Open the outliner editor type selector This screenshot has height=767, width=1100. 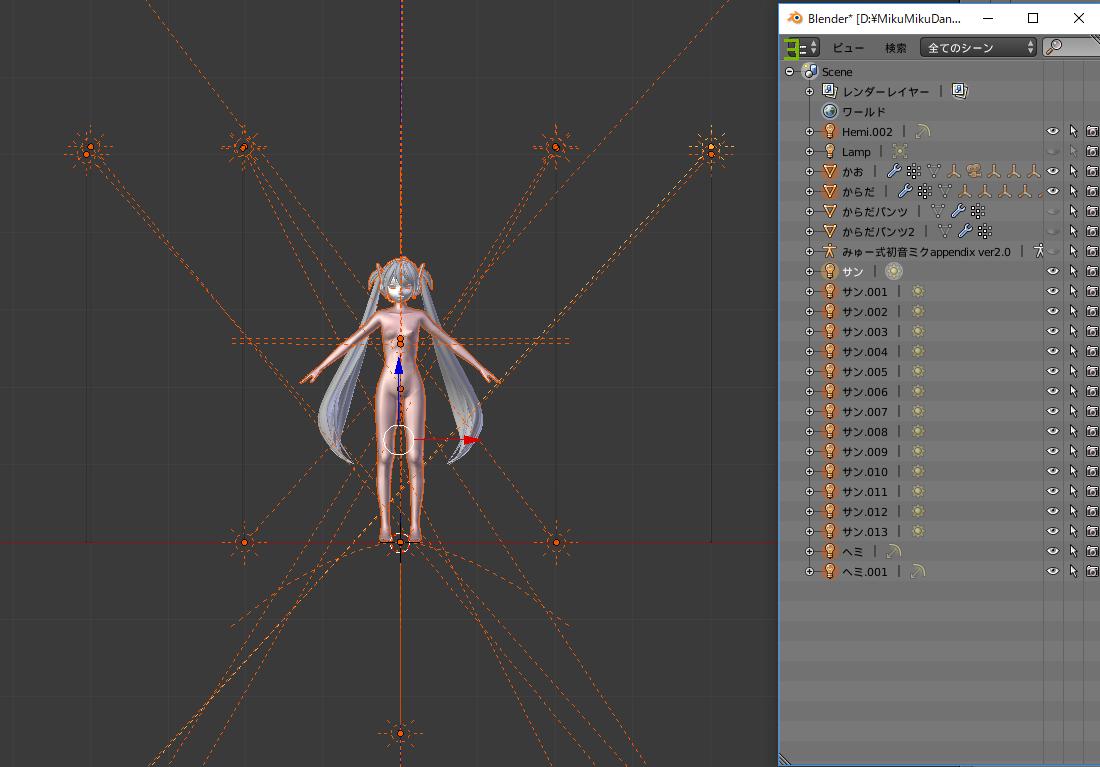(800, 48)
